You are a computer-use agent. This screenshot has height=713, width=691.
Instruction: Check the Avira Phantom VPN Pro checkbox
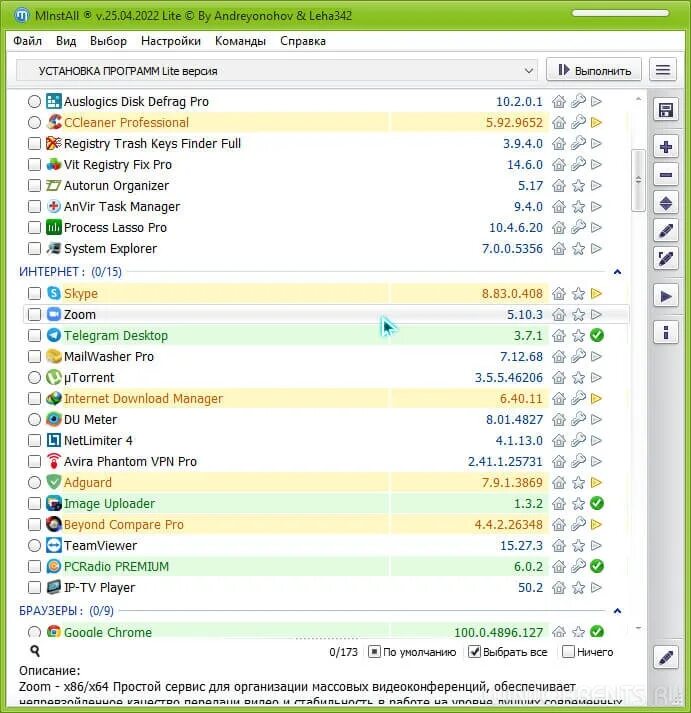click(35, 462)
